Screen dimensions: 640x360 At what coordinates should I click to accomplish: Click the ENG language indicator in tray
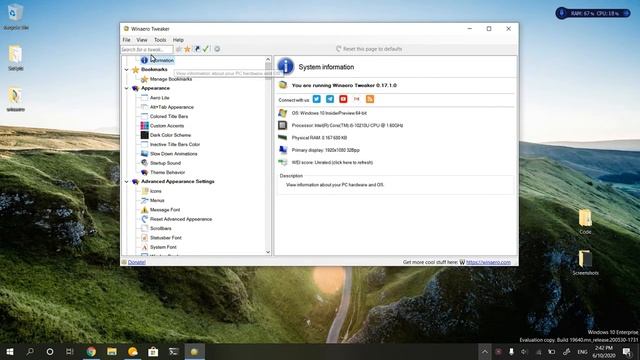[582, 352]
